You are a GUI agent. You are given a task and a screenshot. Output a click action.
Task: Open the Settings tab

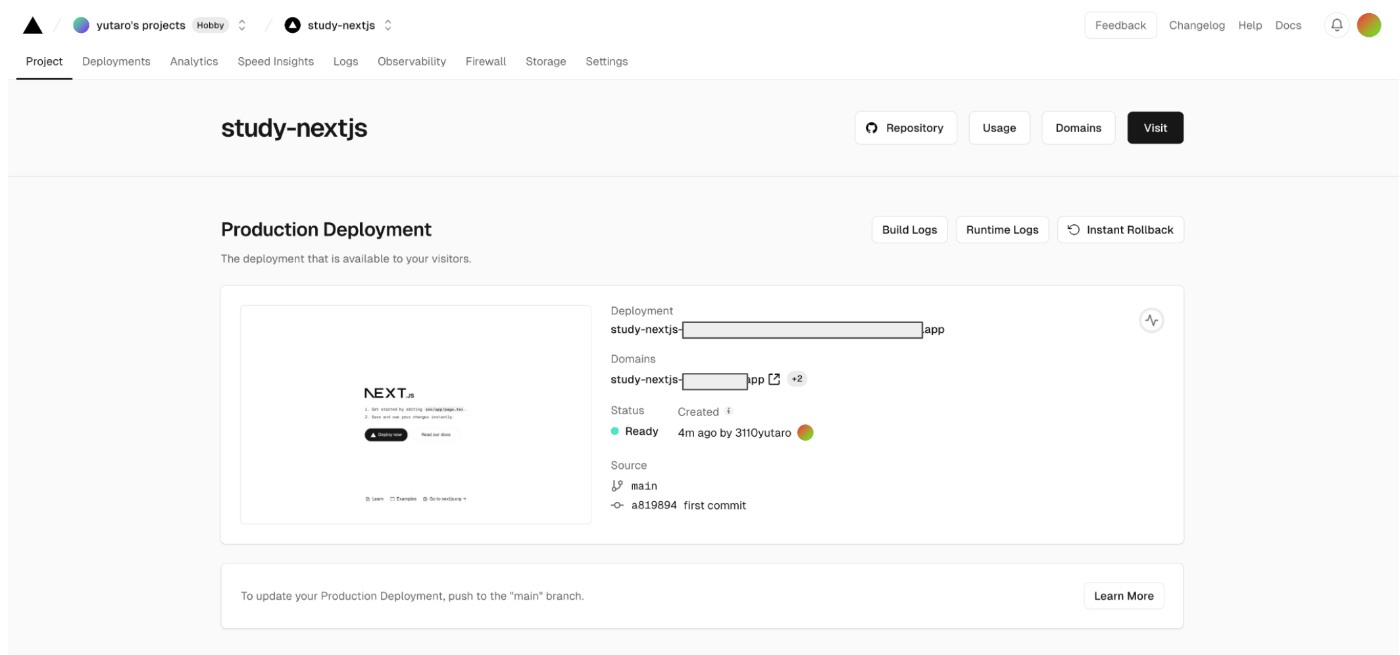[x=607, y=61]
